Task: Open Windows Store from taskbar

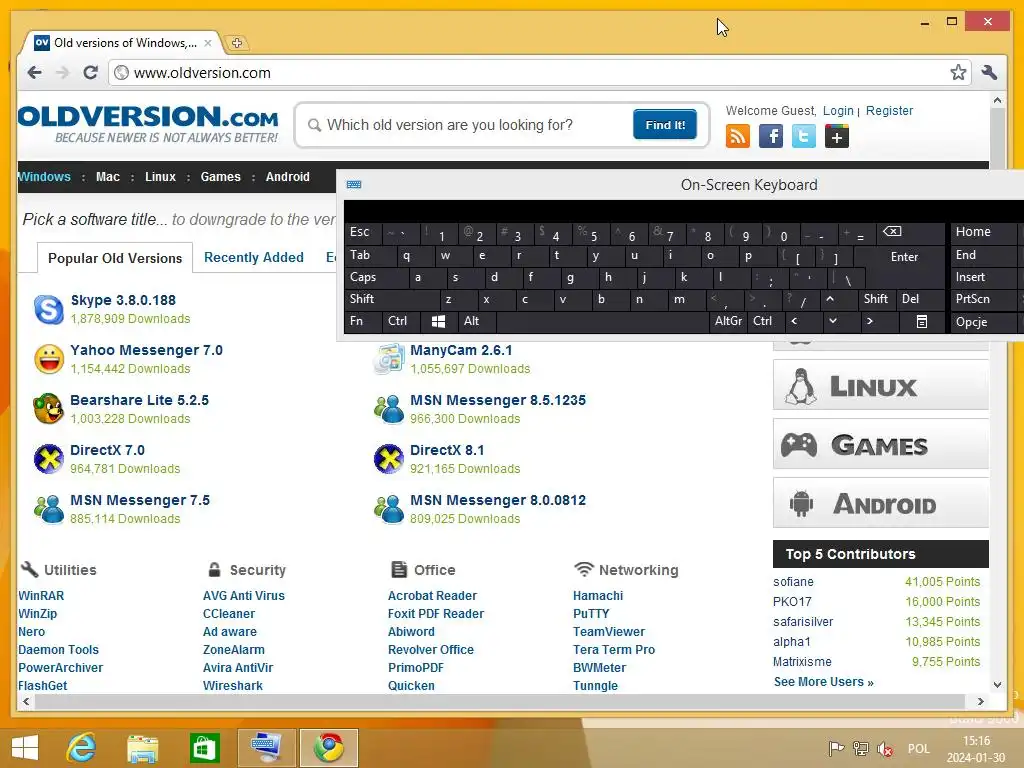Action: (x=204, y=748)
